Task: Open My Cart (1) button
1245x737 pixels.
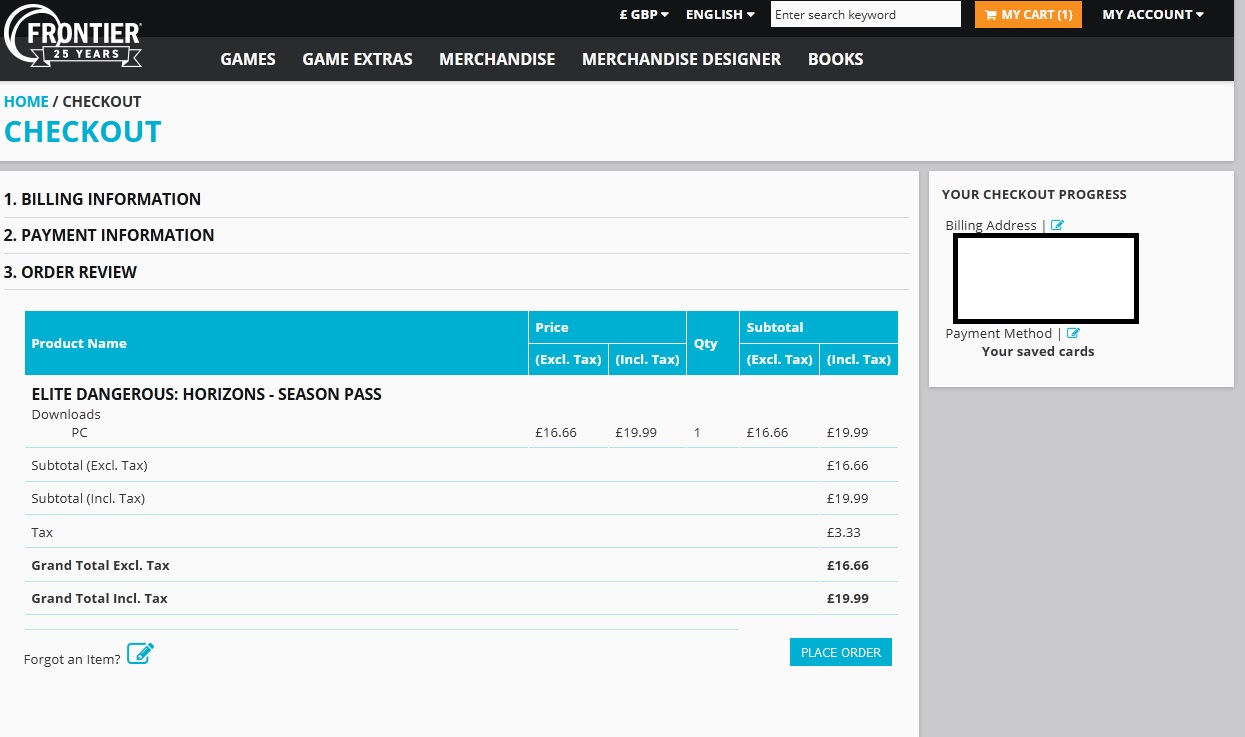Action: [1028, 15]
